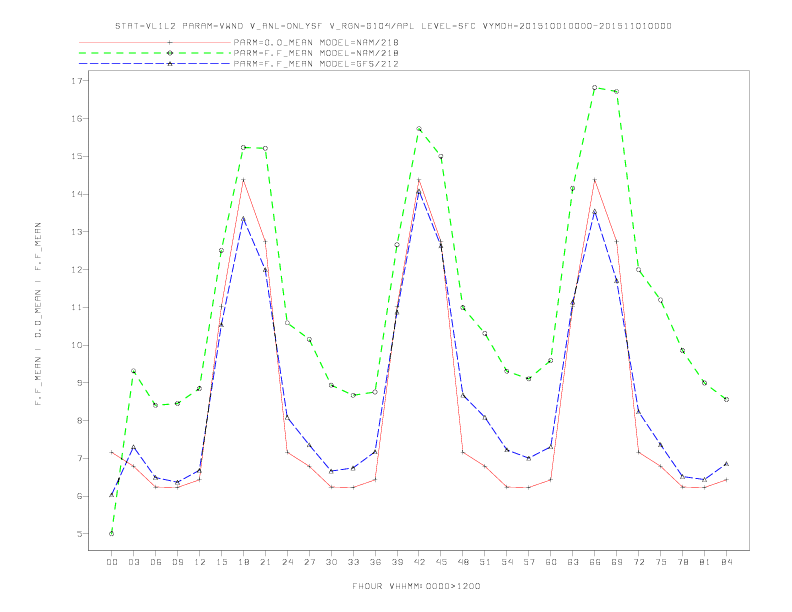Click x-axis tick label 60

(x=551, y=562)
